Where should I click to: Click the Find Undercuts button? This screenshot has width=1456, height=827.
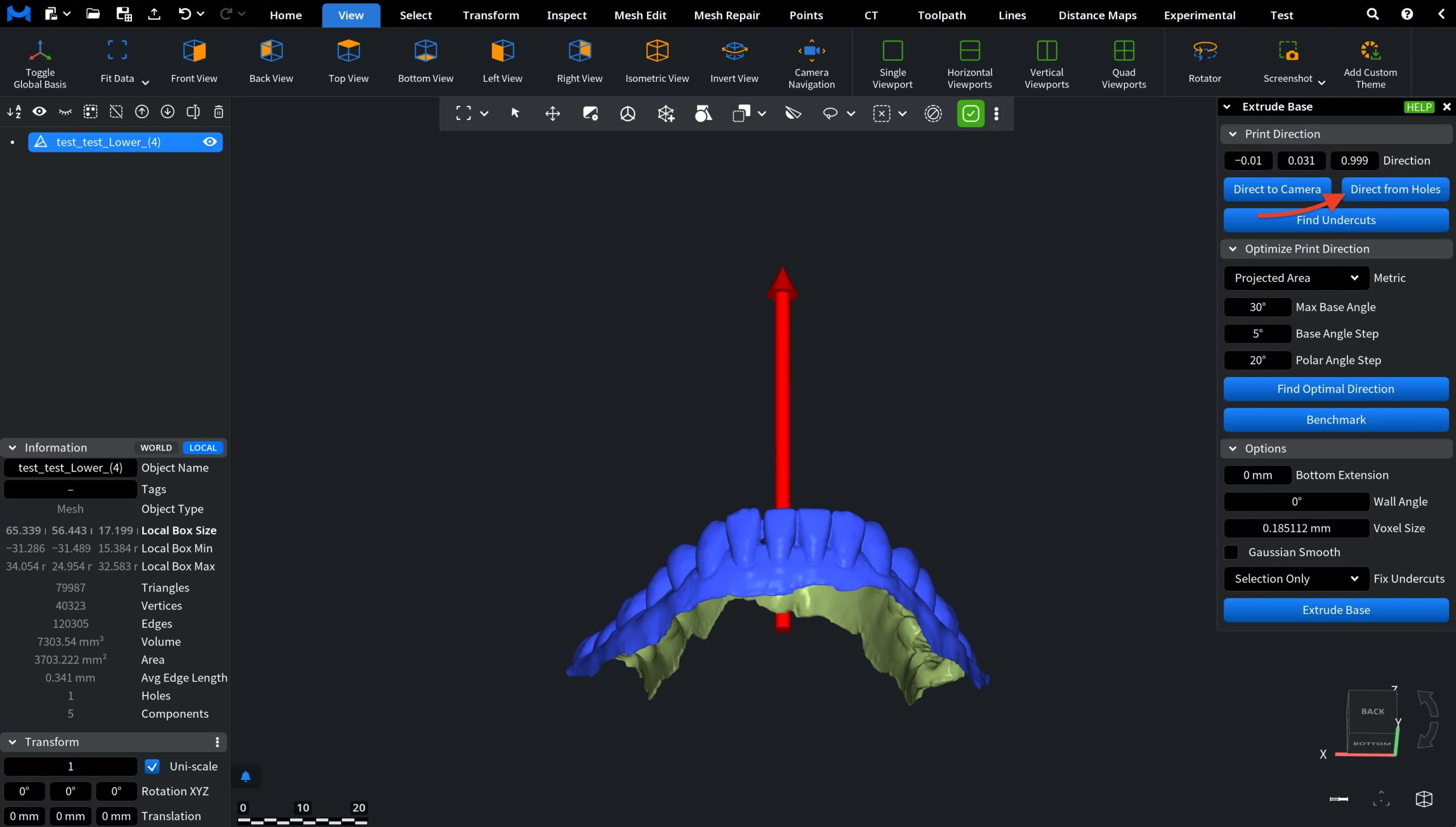pyautogui.click(x=1335, y=220)
